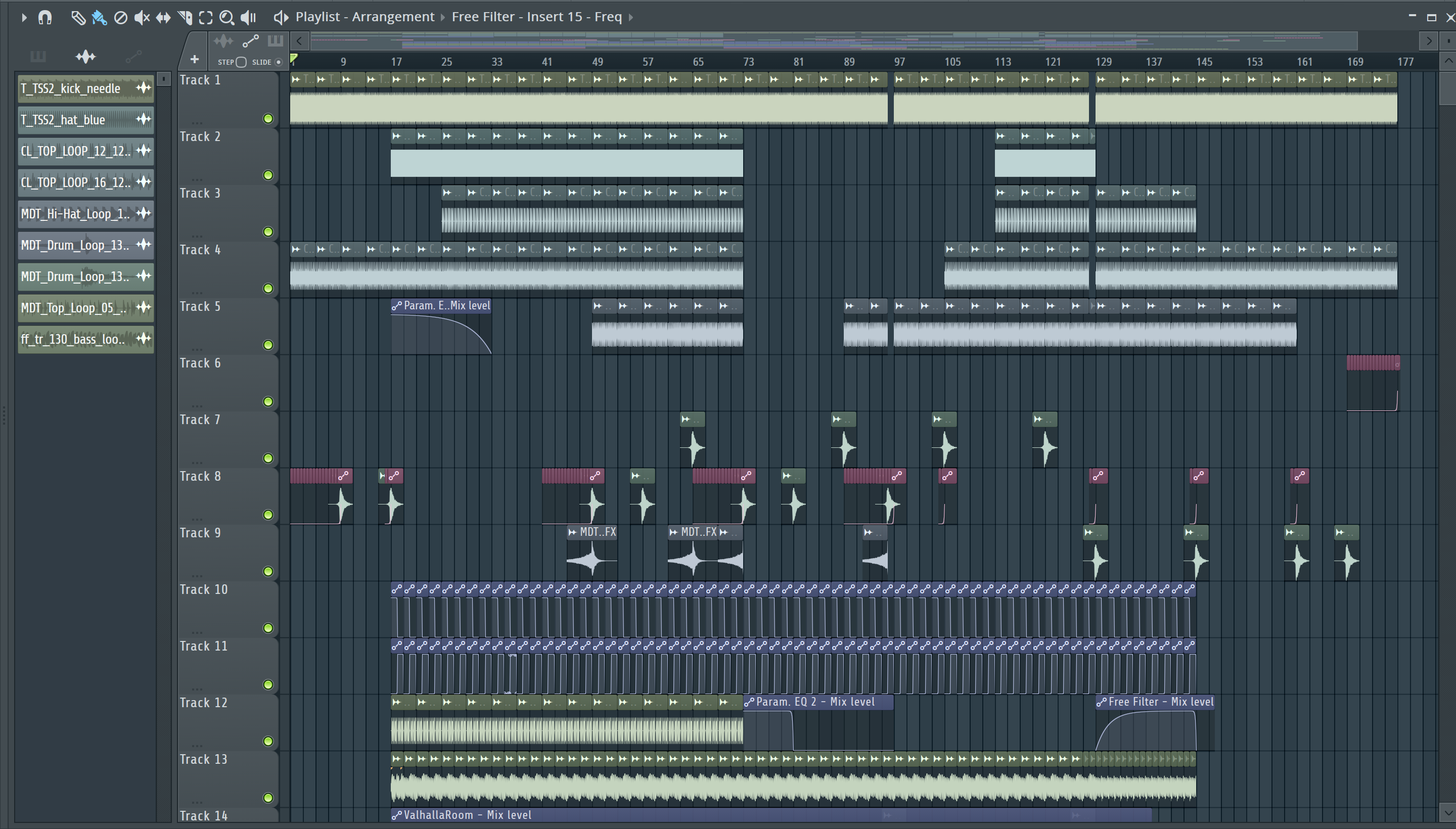Screen dimensions: 1456x829
Task: Select the Slice tool
Action: click(185, 18)
